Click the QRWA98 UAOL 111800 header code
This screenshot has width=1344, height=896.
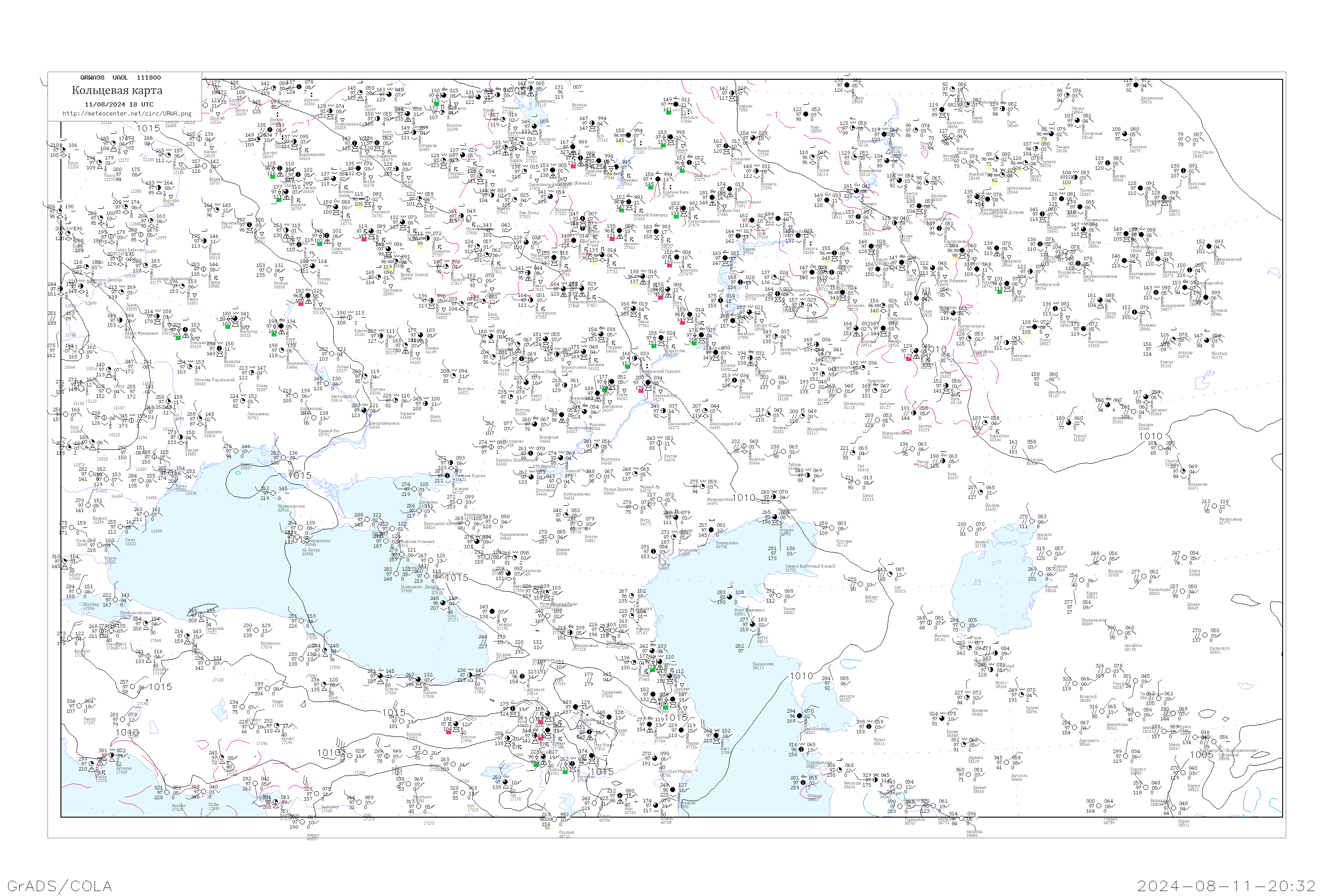[x=121, y=78]
